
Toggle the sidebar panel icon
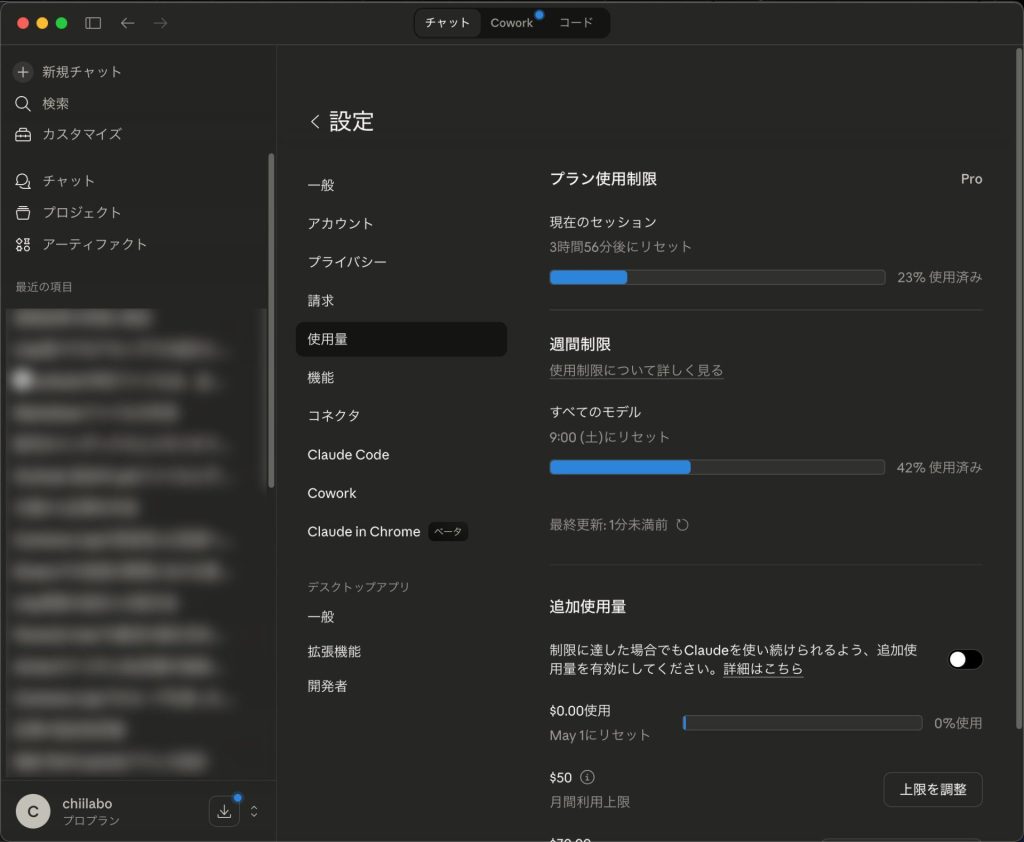(93, 23)
